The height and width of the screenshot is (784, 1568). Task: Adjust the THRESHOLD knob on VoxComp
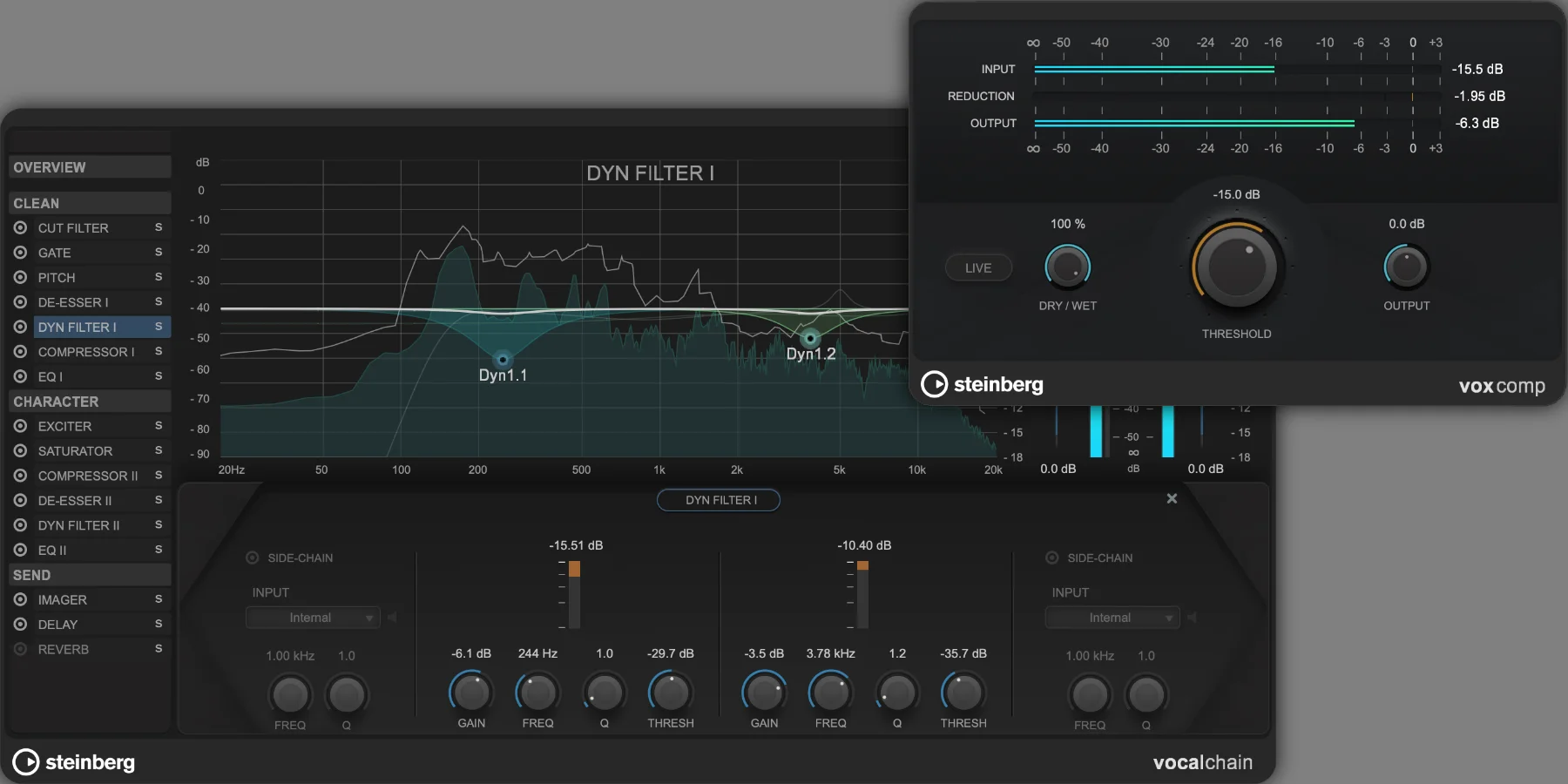click(1236, 267)
